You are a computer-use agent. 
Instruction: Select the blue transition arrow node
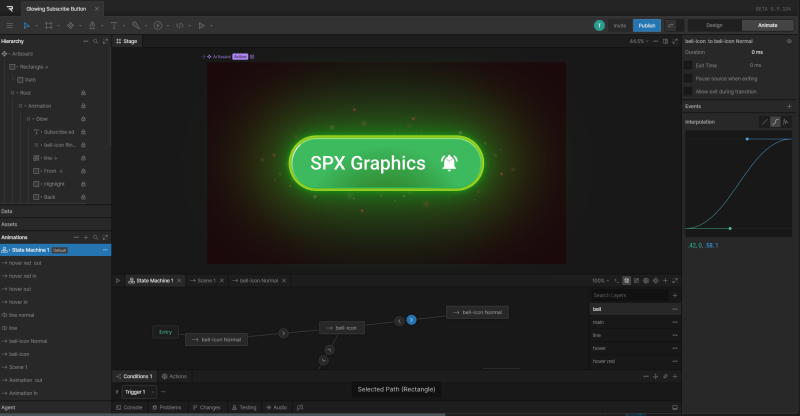pos(411,320)
